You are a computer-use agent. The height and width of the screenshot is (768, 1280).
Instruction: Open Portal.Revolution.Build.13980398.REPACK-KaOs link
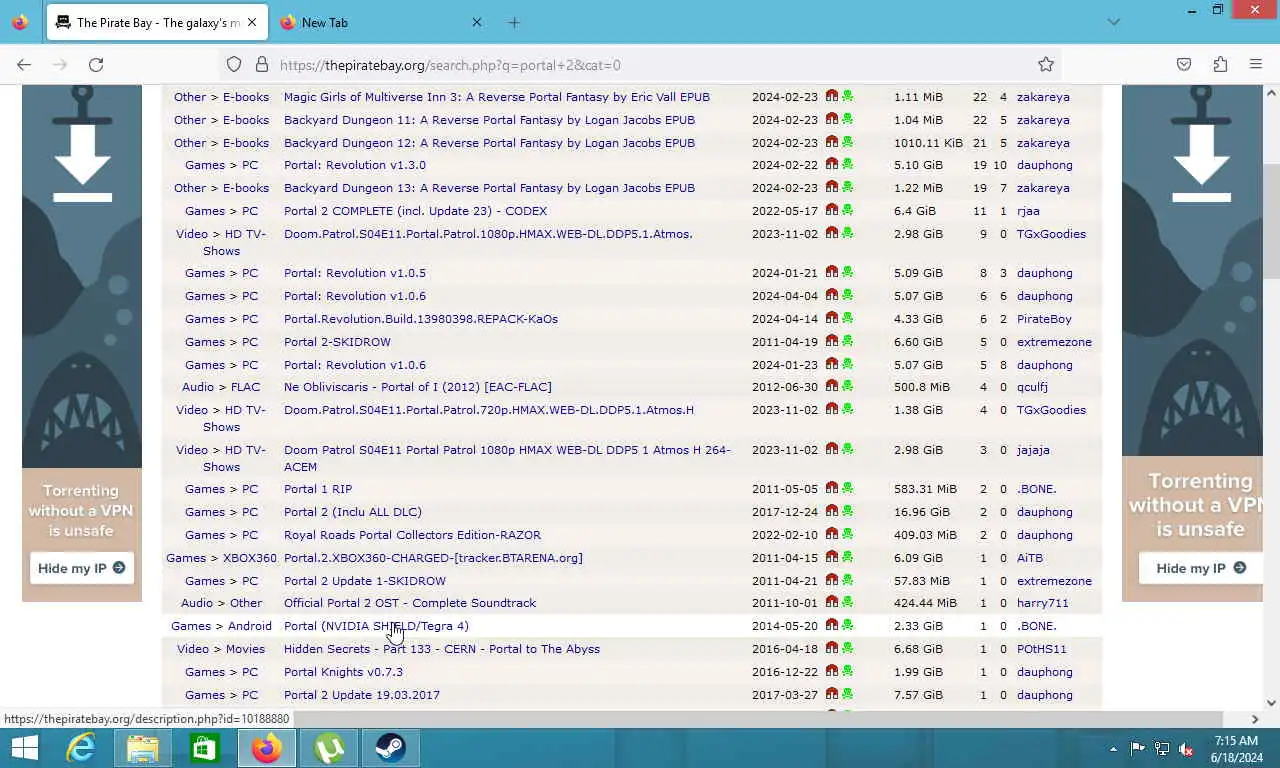click(x=421, y=319)
